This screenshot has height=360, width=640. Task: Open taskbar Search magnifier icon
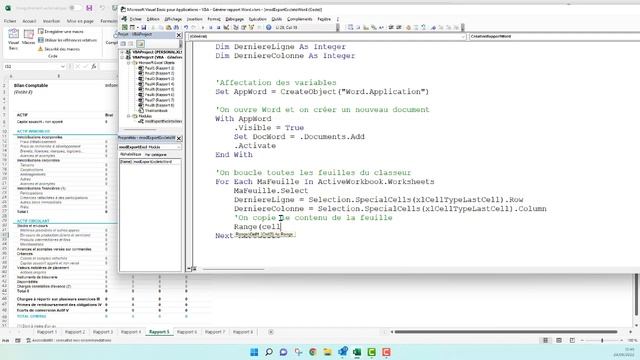[x=269, y=352]
